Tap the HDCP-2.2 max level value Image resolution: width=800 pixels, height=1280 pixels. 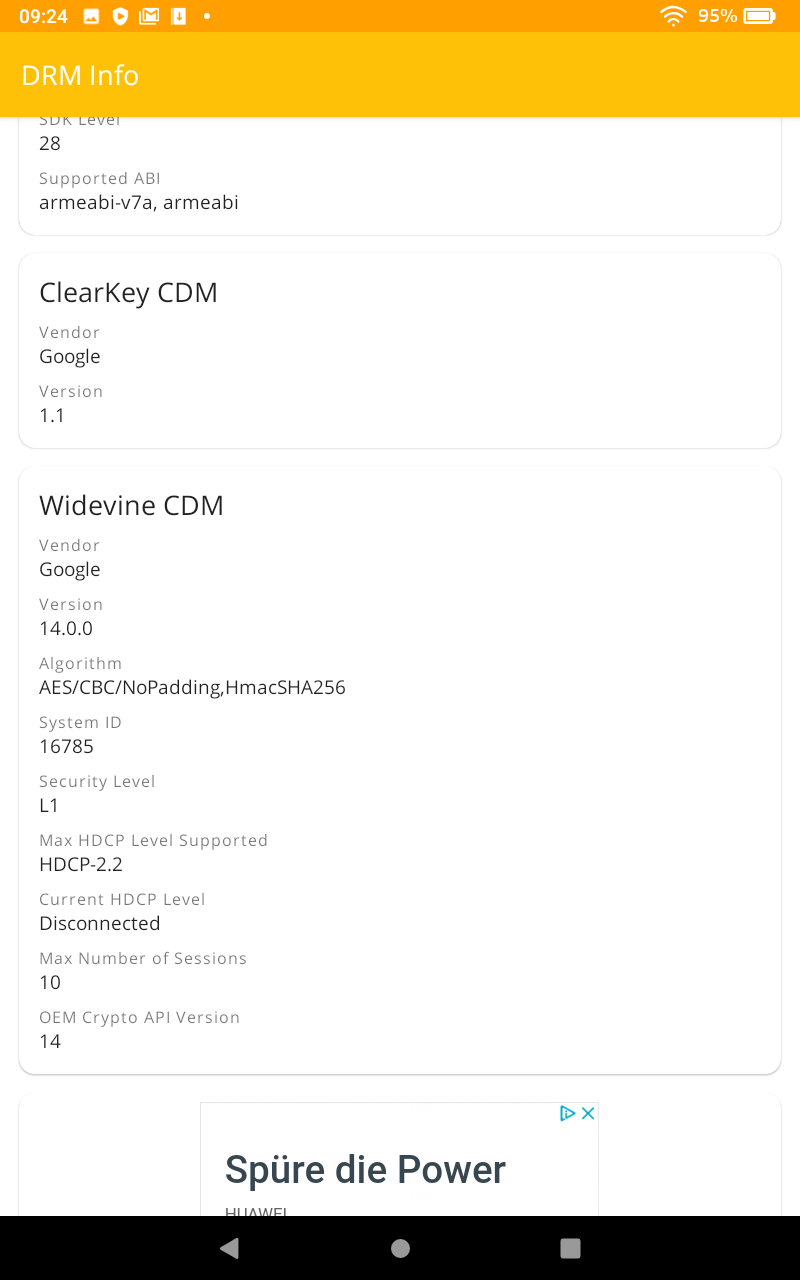point(81,864)
